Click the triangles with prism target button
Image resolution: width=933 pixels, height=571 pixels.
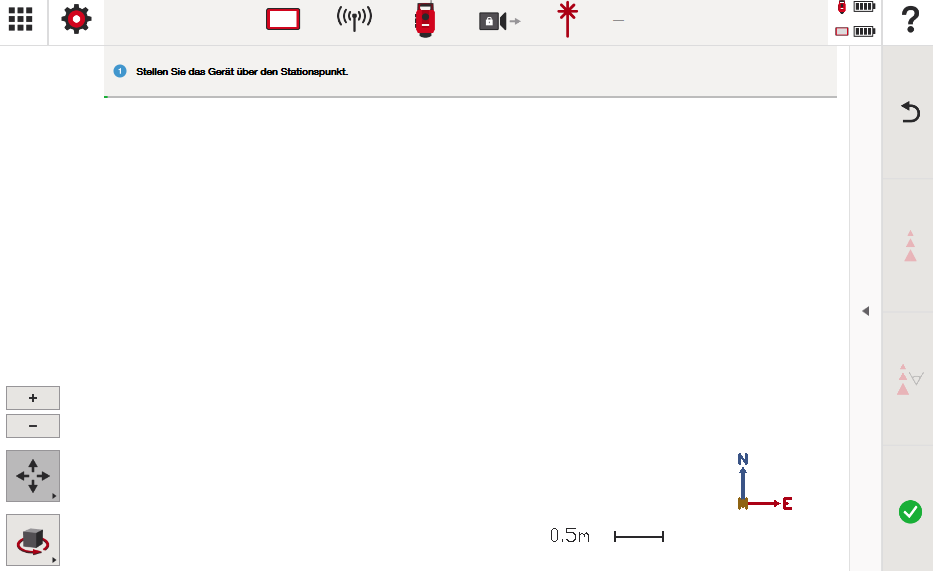(910, 379)
